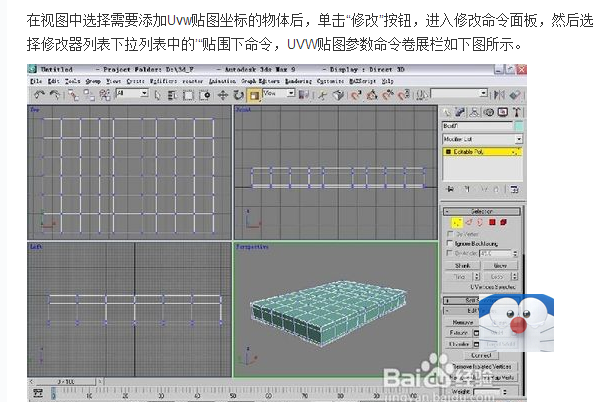Screen dimensions: 604x402
Task: Open the Edit menu
Action: pyautogui.click(x=53, y=81)
